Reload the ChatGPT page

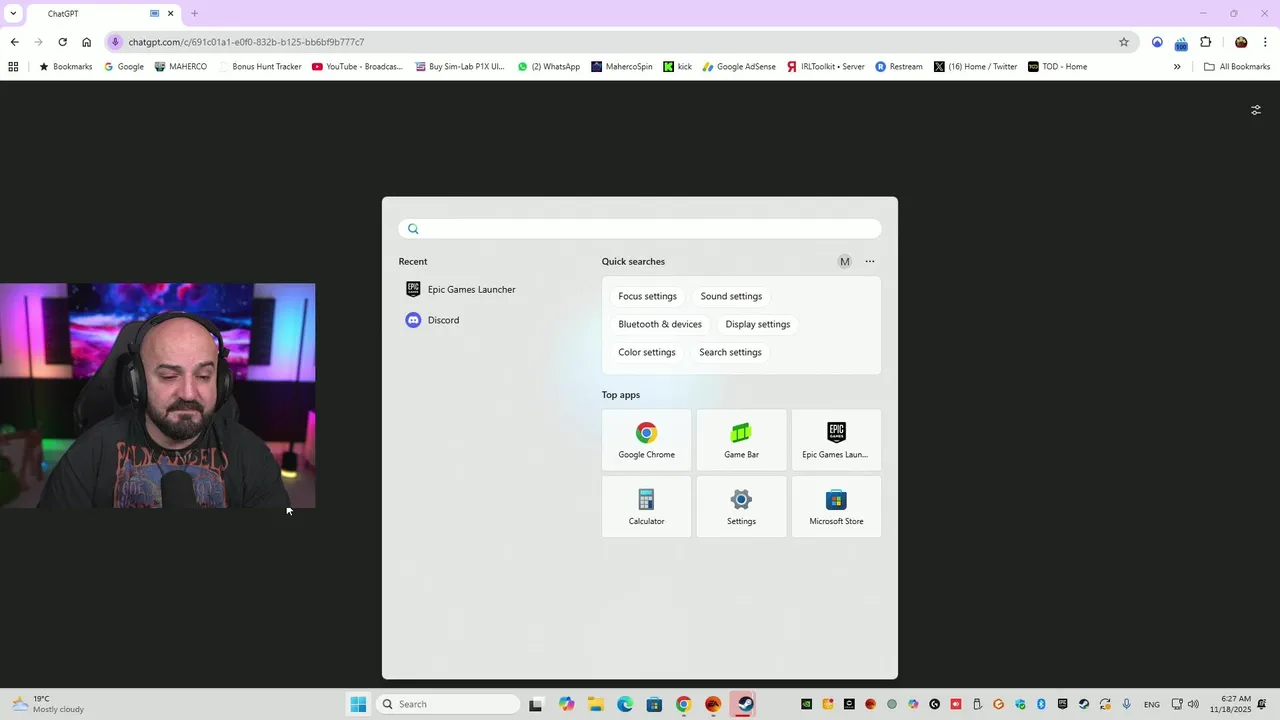tap(62, 42)
